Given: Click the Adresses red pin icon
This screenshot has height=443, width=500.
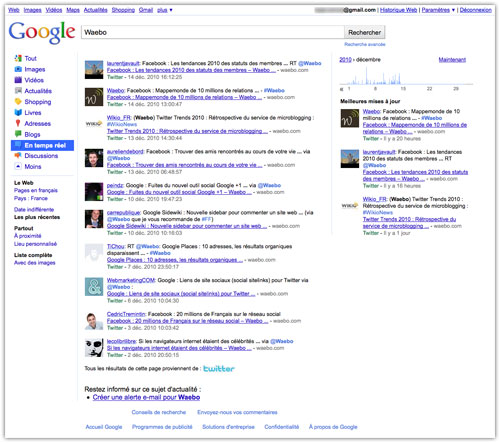Looking at the screenshot, I should tap(18, 123).
